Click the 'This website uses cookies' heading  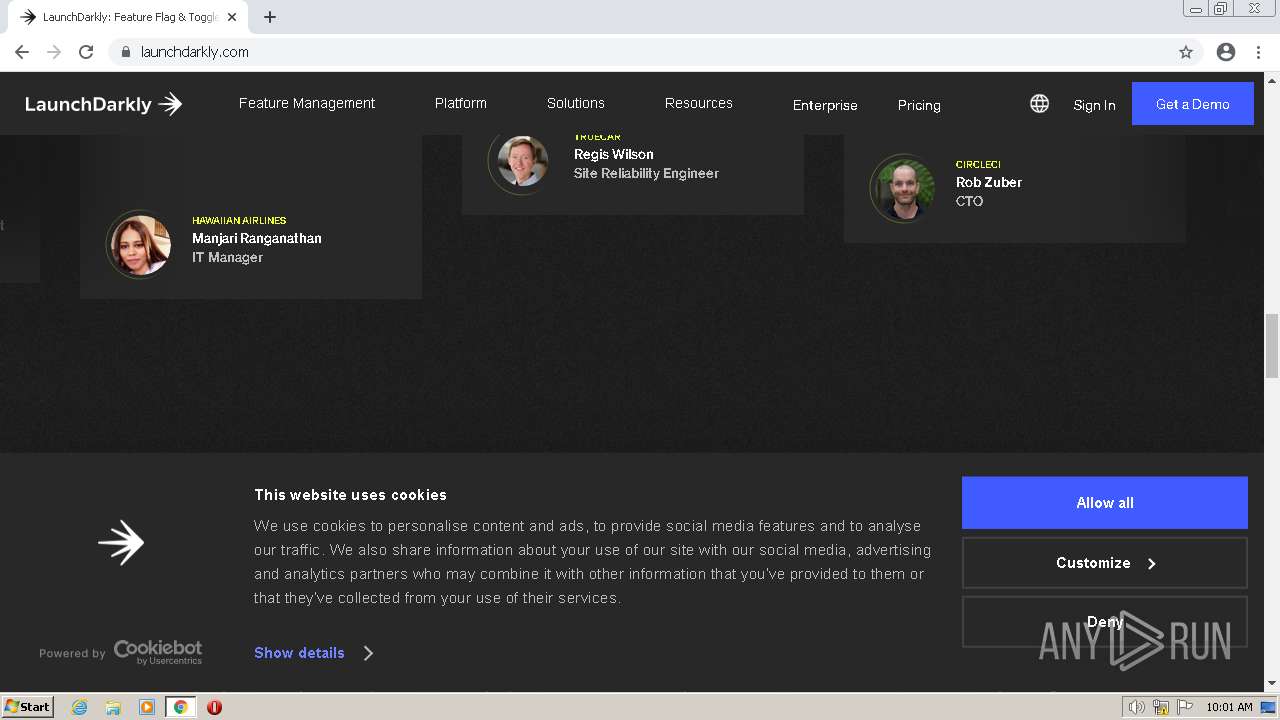click(x=350, y=495)
